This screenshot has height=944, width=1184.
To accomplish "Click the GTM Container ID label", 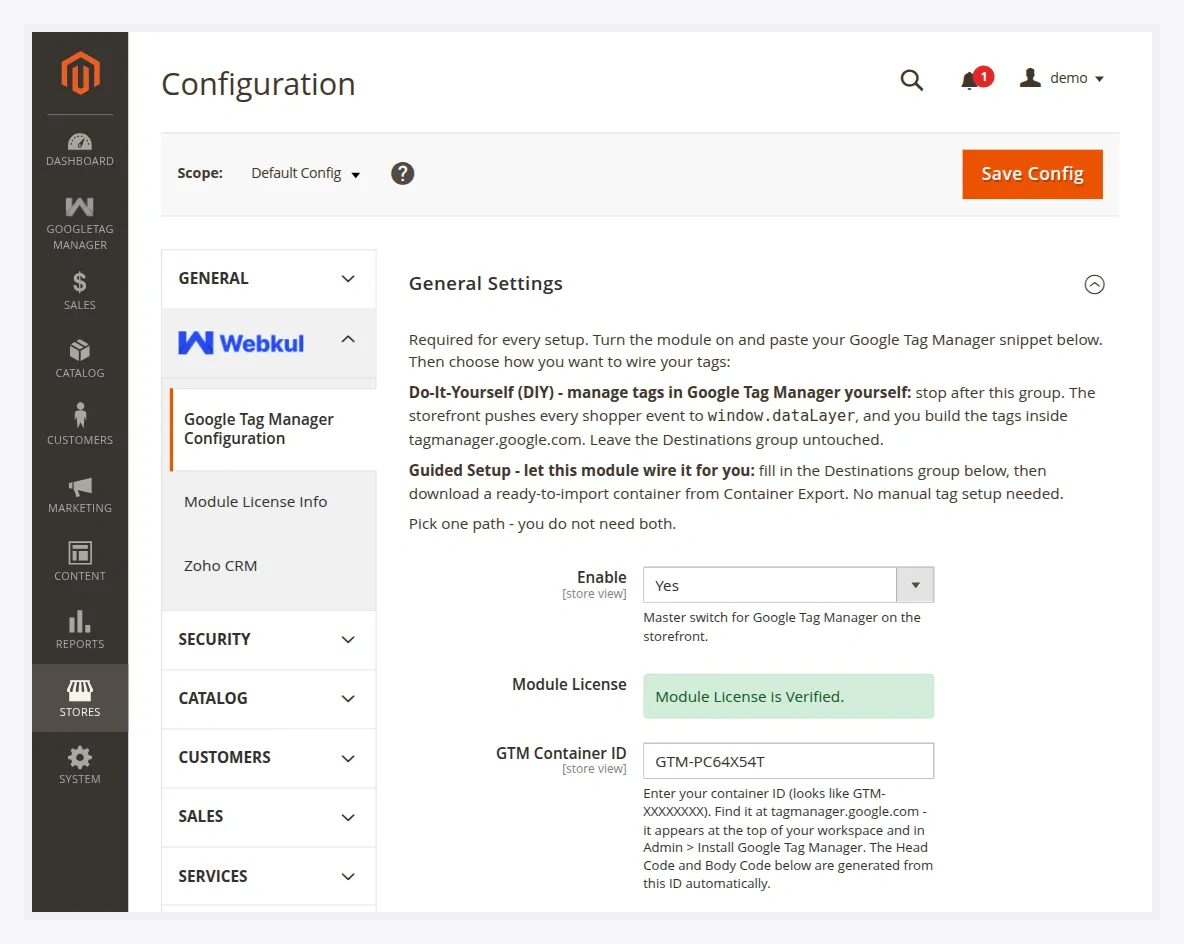I will (x=561, y=753).
